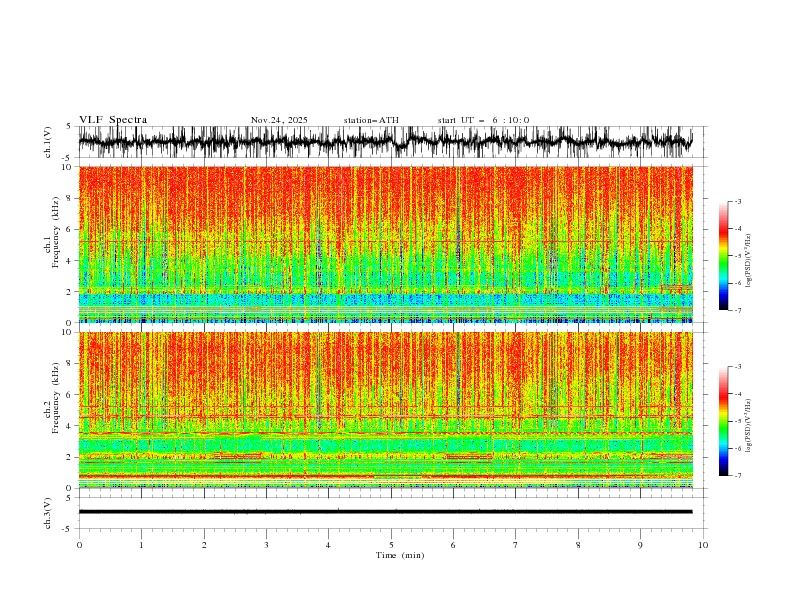792x612 pixels.
Task: Click the "Time (min)" axis title
Action: (400, 555)
